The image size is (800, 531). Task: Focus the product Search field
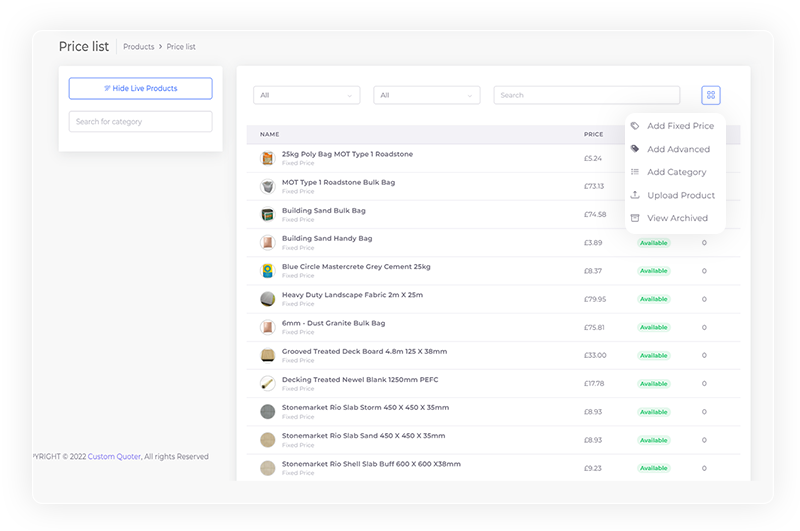(x=587, y=95)
